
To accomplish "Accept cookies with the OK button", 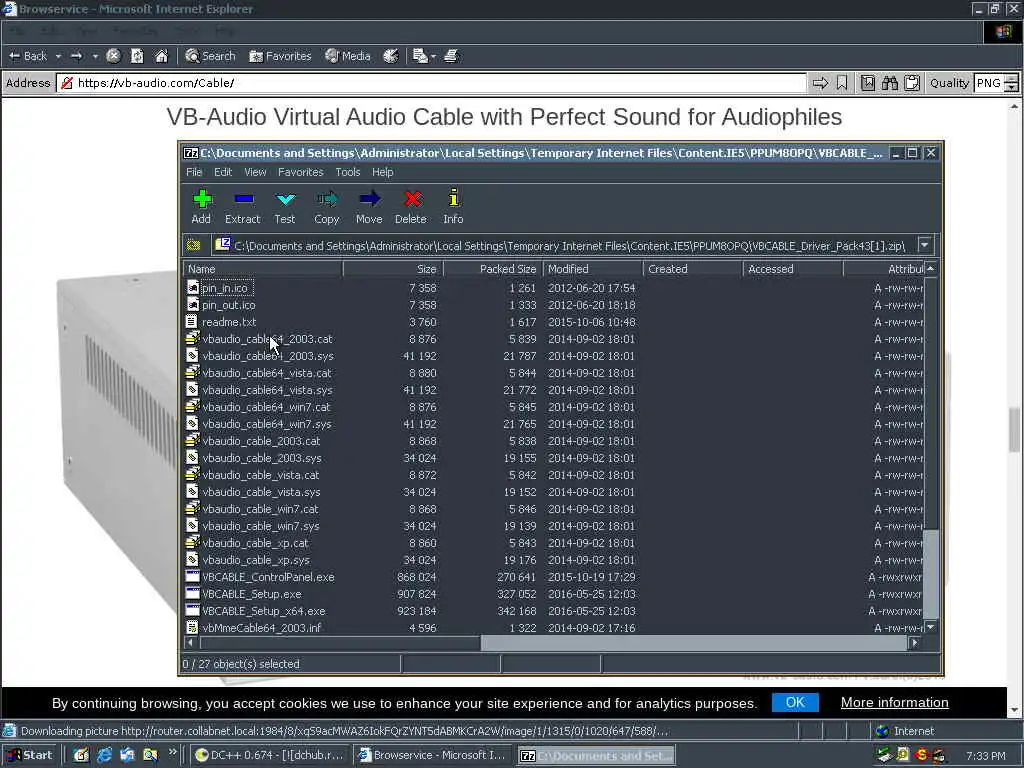I will tap(795, 703).
